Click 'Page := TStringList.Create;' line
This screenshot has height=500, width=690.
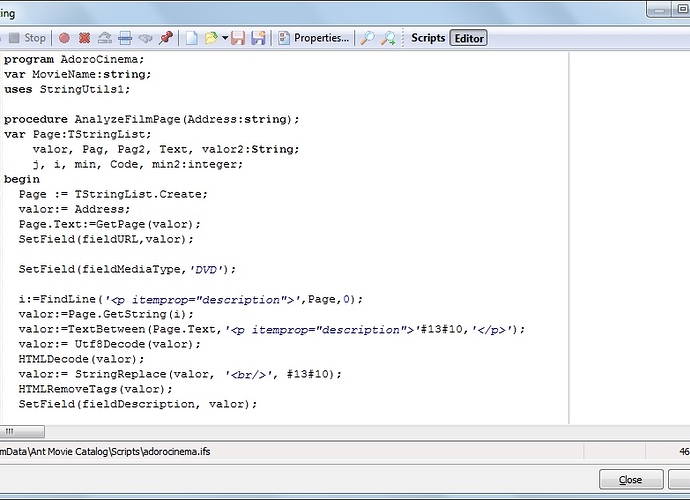tap(113, 194)
